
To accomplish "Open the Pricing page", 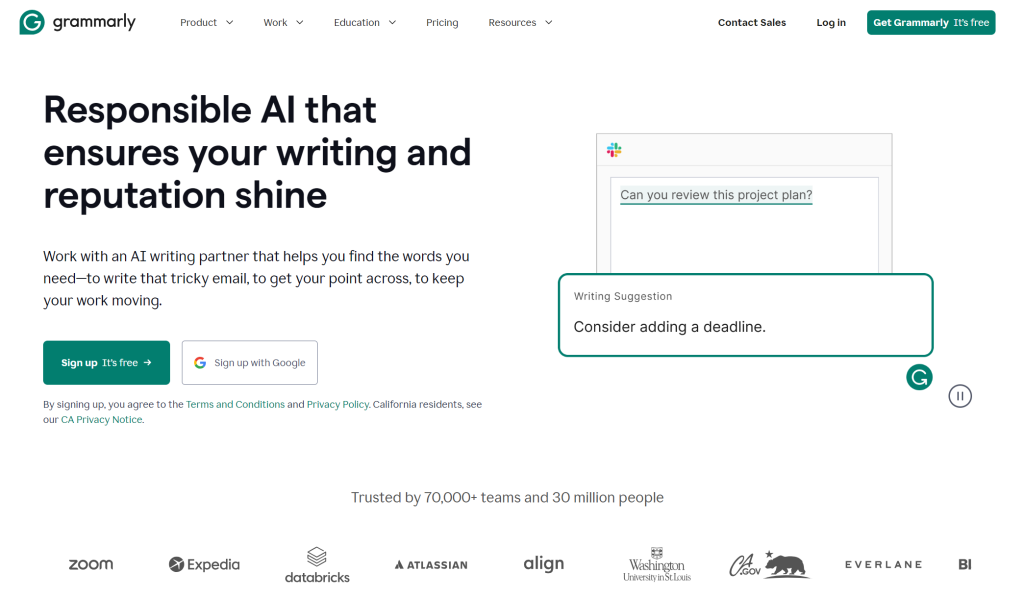I will [442, 22].
